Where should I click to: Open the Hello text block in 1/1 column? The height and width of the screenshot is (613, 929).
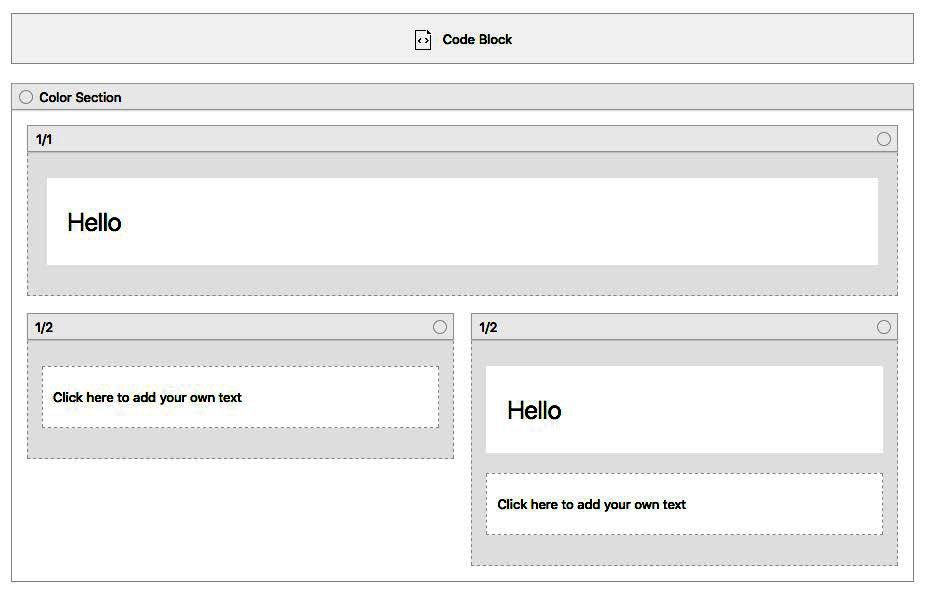click(x=462, y=222)
